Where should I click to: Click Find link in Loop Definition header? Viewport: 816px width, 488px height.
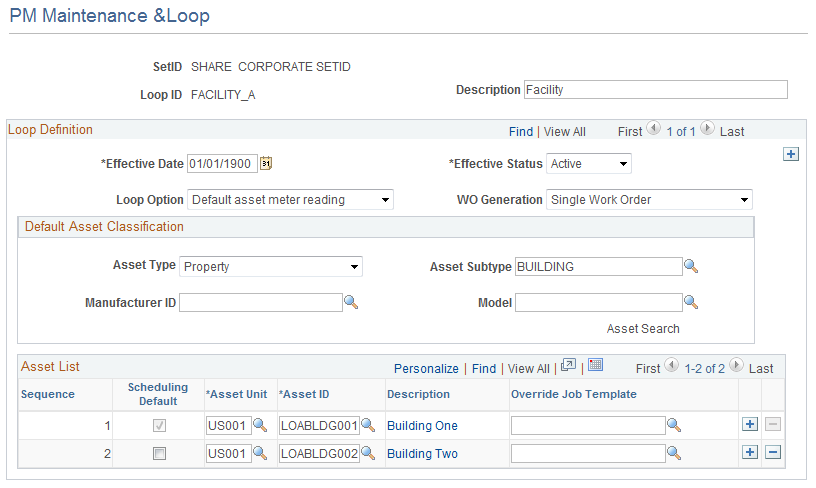click(x=521, y=132)
